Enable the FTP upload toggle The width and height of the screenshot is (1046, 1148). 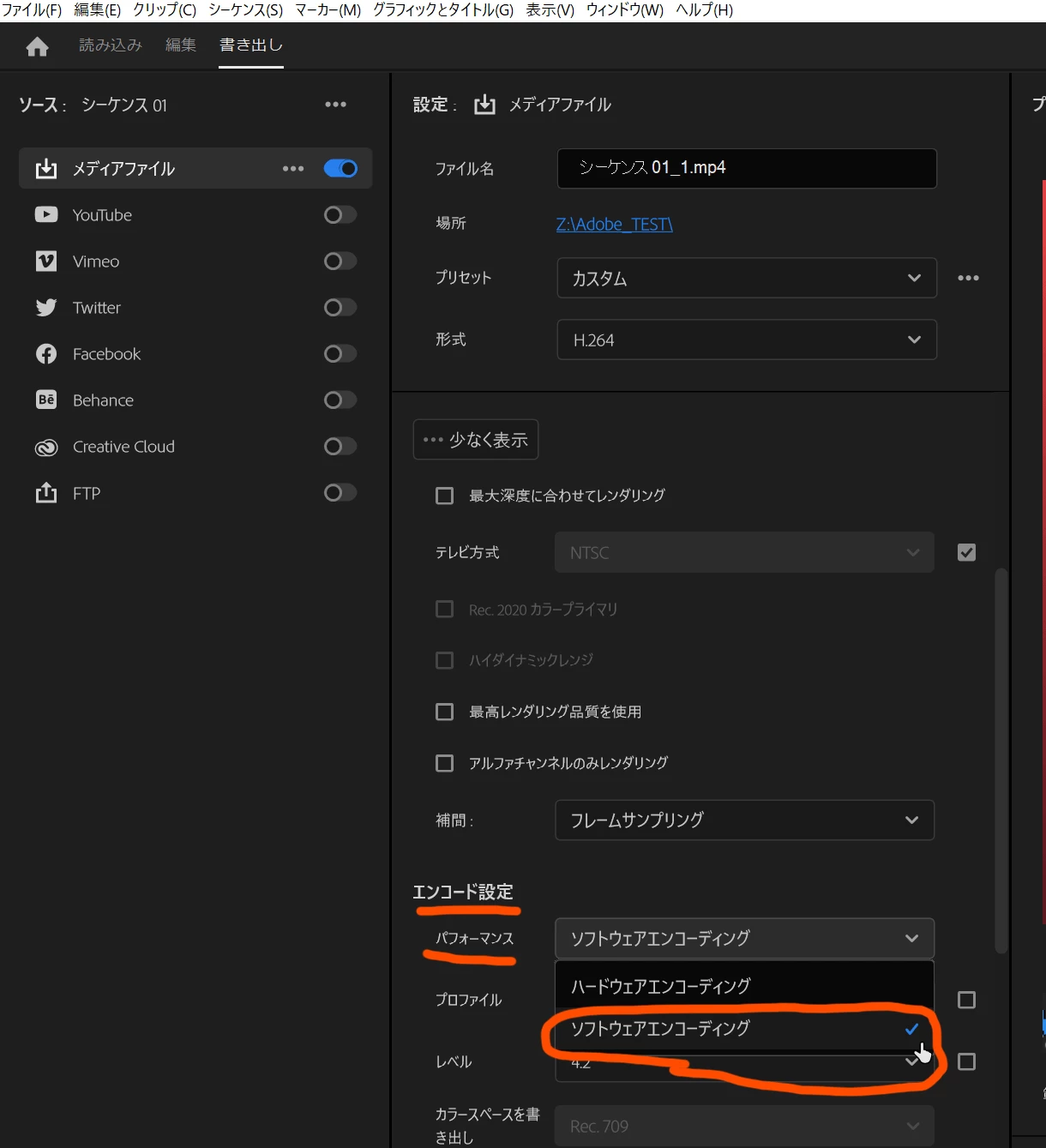click(x=340, y=493)
